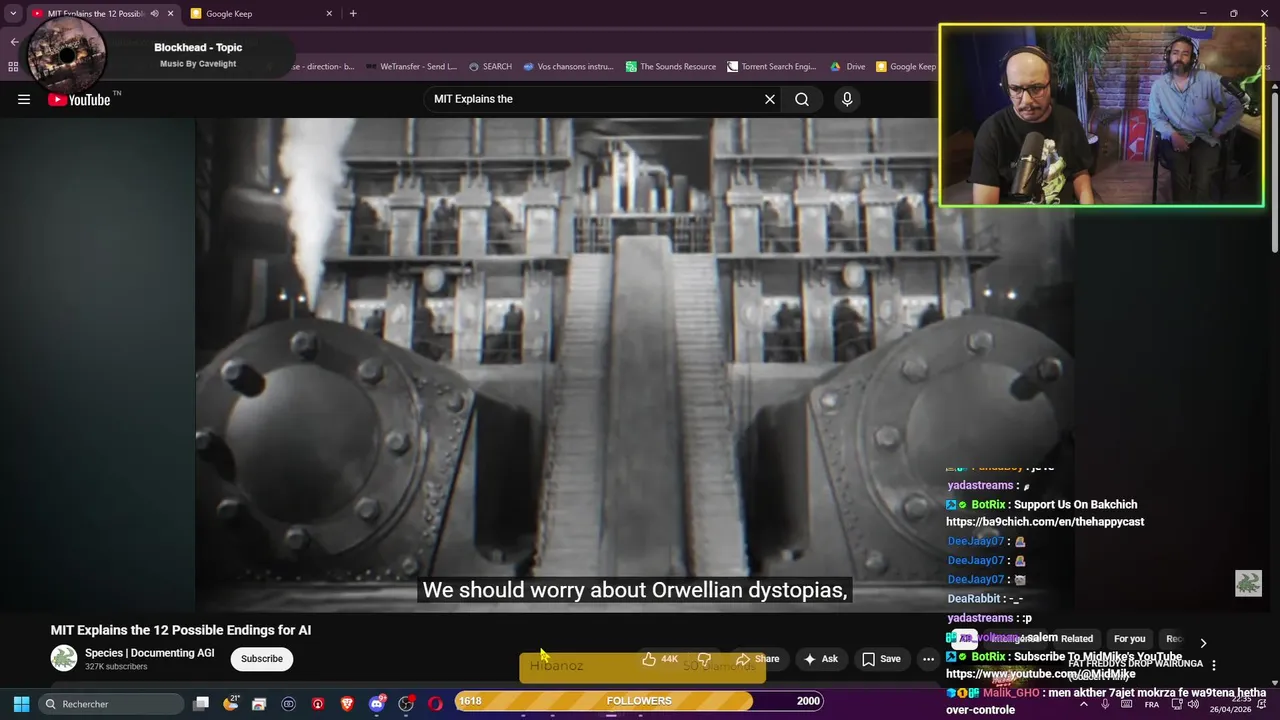Open the ba9chich.com support link in chat
The height and width of the screenshot is (720, 1280).
point(1045,522)
